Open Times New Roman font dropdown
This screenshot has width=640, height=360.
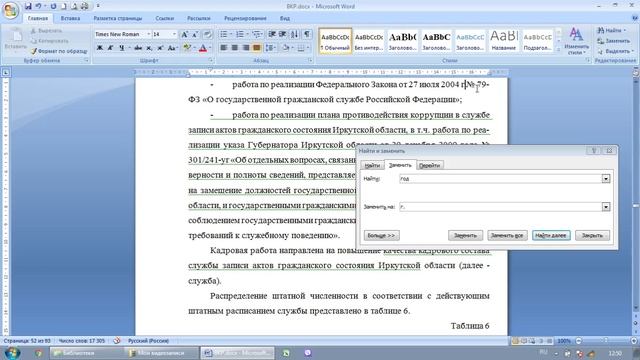pyautogui.click(x=149, y=34)
